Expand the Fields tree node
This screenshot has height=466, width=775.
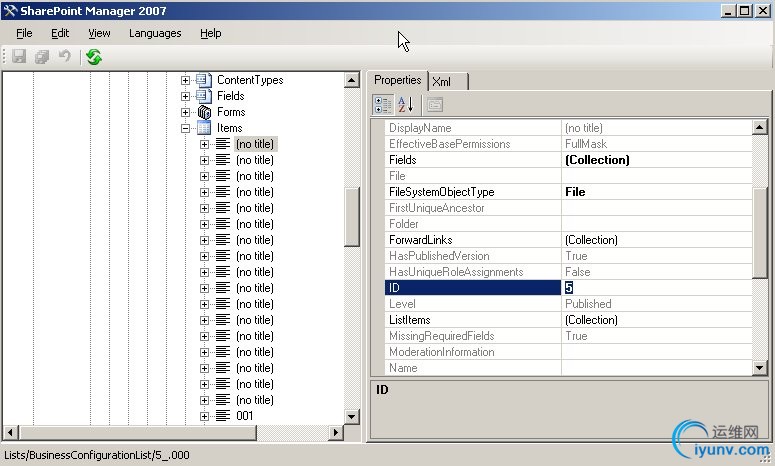(185, 96)
